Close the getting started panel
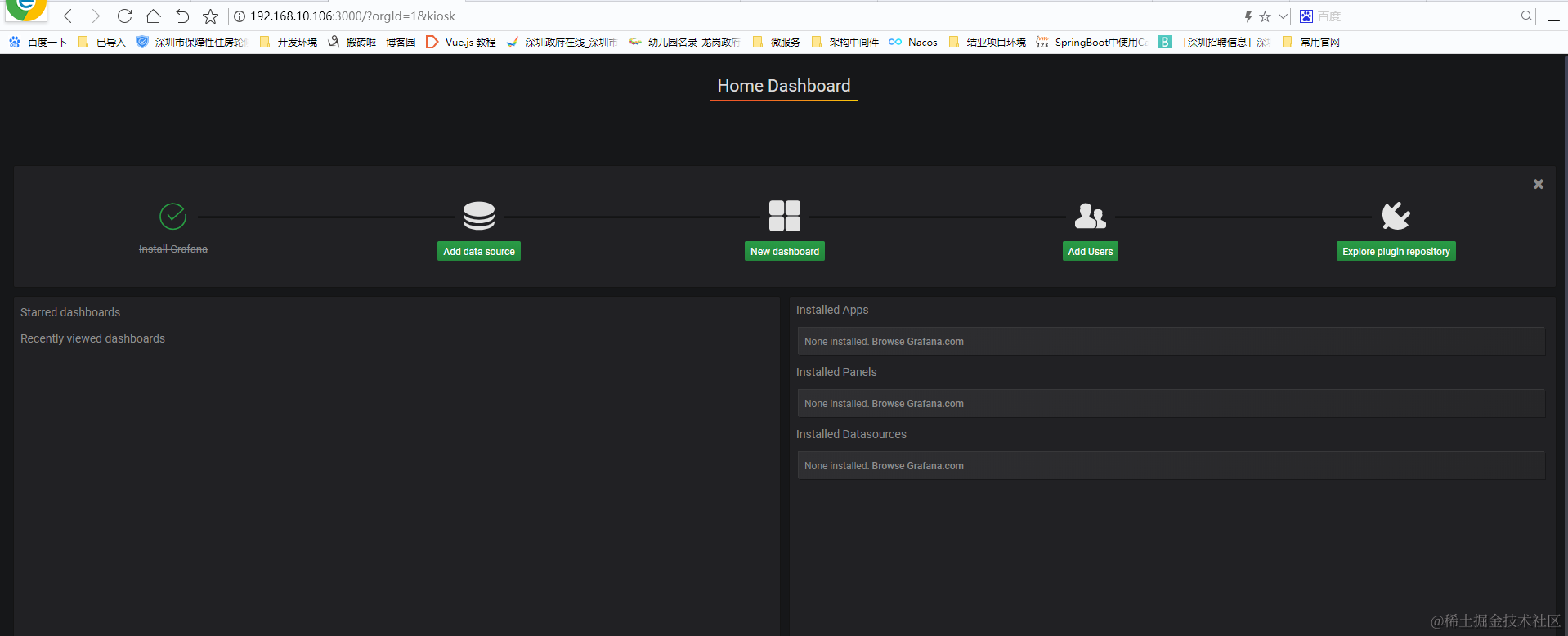The width and height of the screenshot is (1568, 636). pyautogui.click(x=1539, y=185)
